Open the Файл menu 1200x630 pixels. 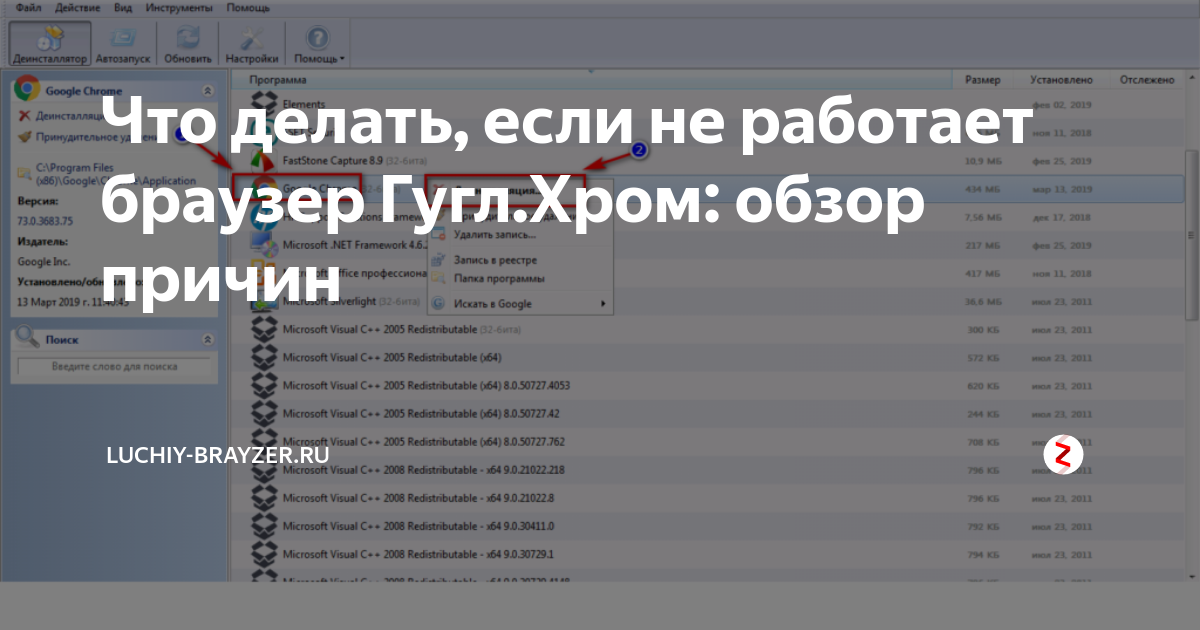tap(28, 7)
